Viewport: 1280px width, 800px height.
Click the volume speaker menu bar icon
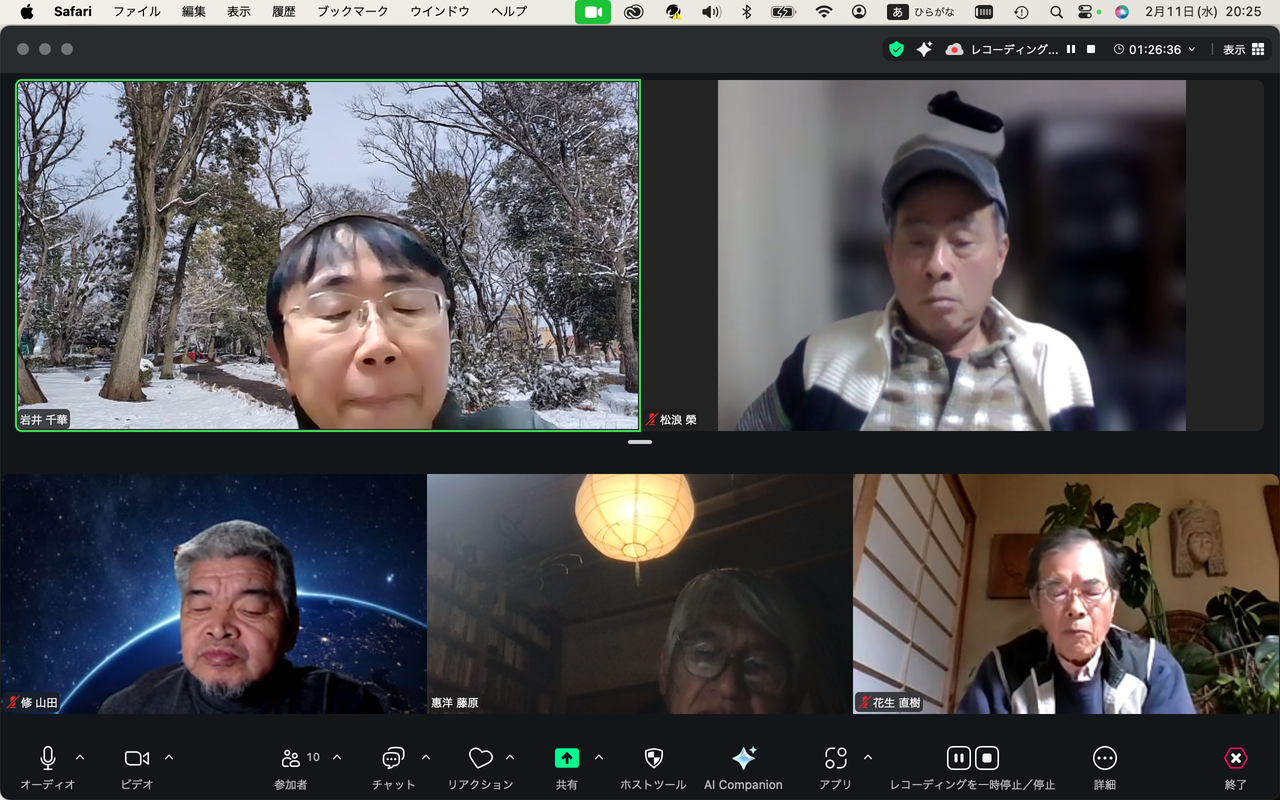tap(711, 12)
